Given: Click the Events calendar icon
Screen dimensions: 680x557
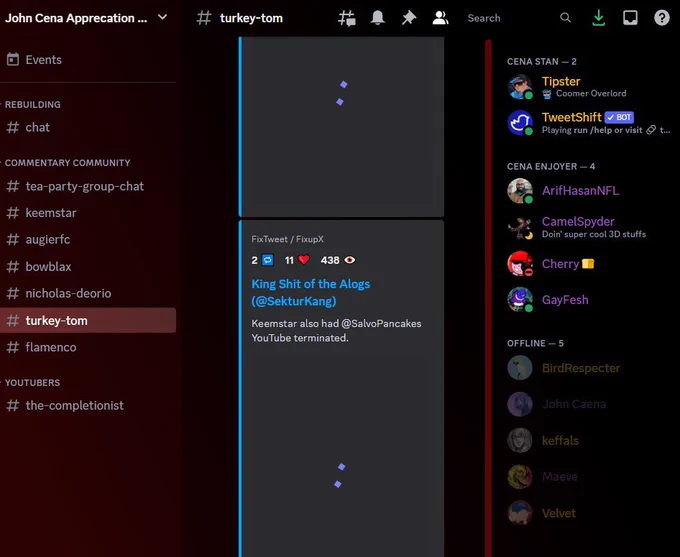Looking at the screenshot, I should pos(13,59).
